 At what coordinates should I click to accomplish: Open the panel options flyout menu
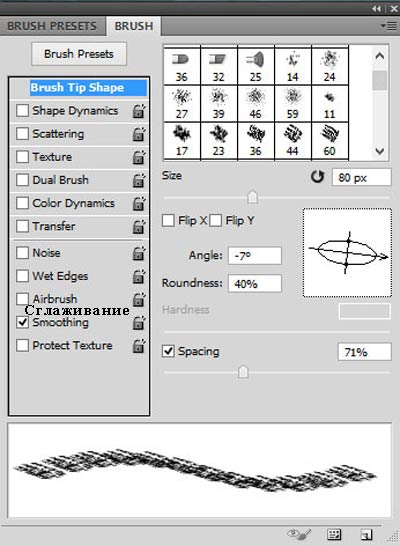pos(389,26)
